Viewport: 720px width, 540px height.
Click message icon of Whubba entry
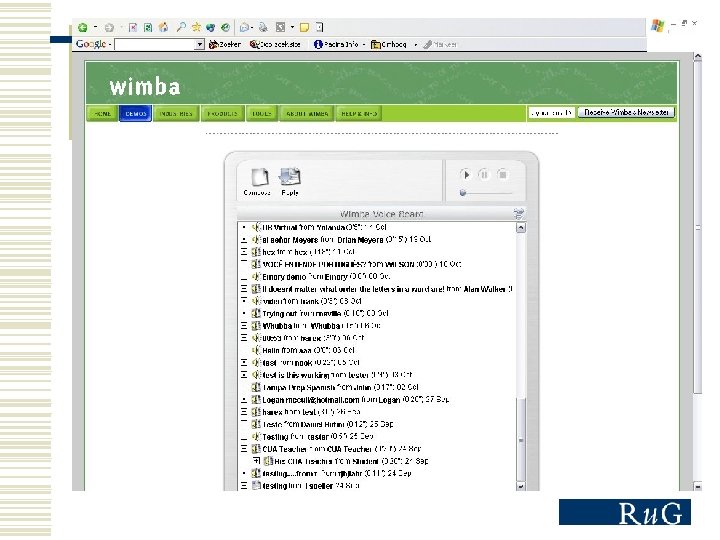point(256,326)
